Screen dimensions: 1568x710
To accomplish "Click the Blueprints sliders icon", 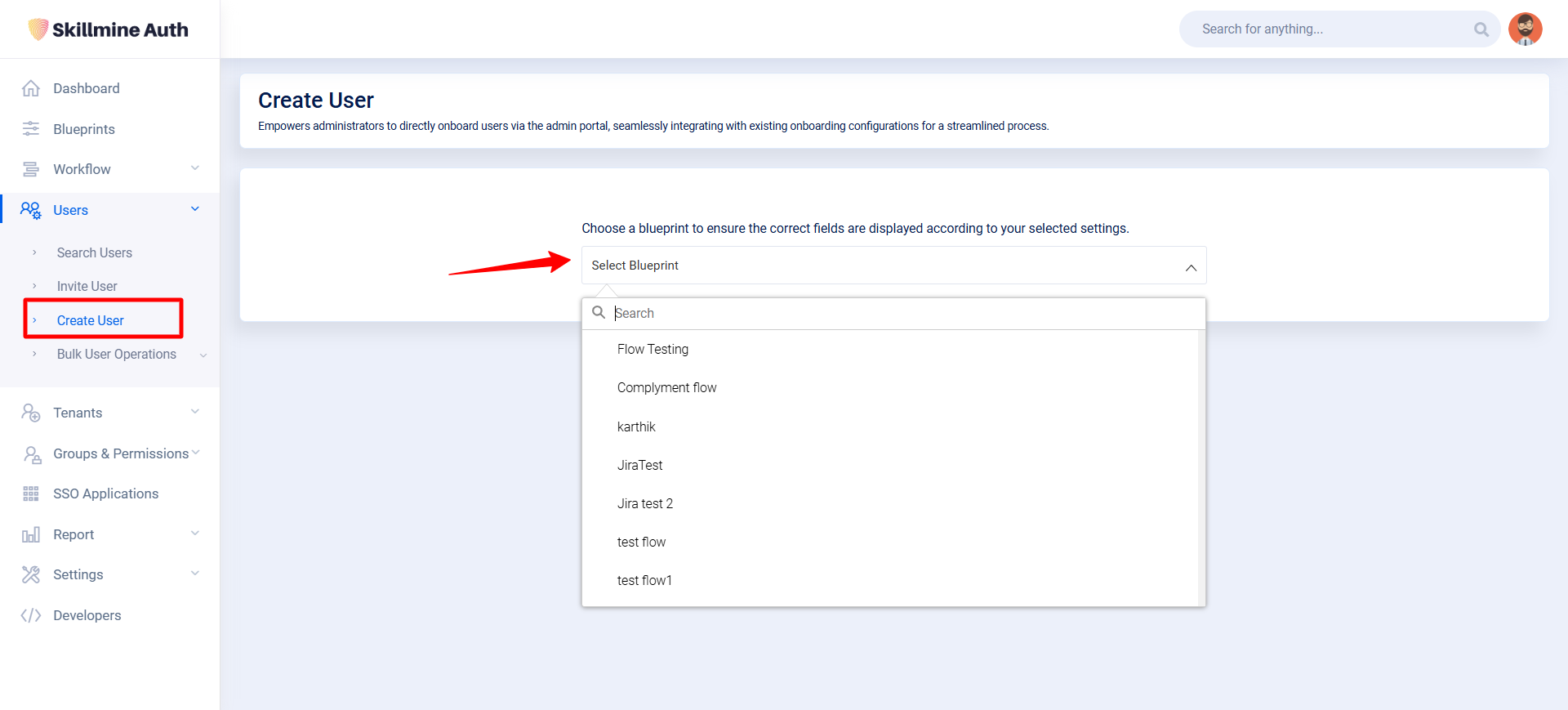I will pos(31,129).
